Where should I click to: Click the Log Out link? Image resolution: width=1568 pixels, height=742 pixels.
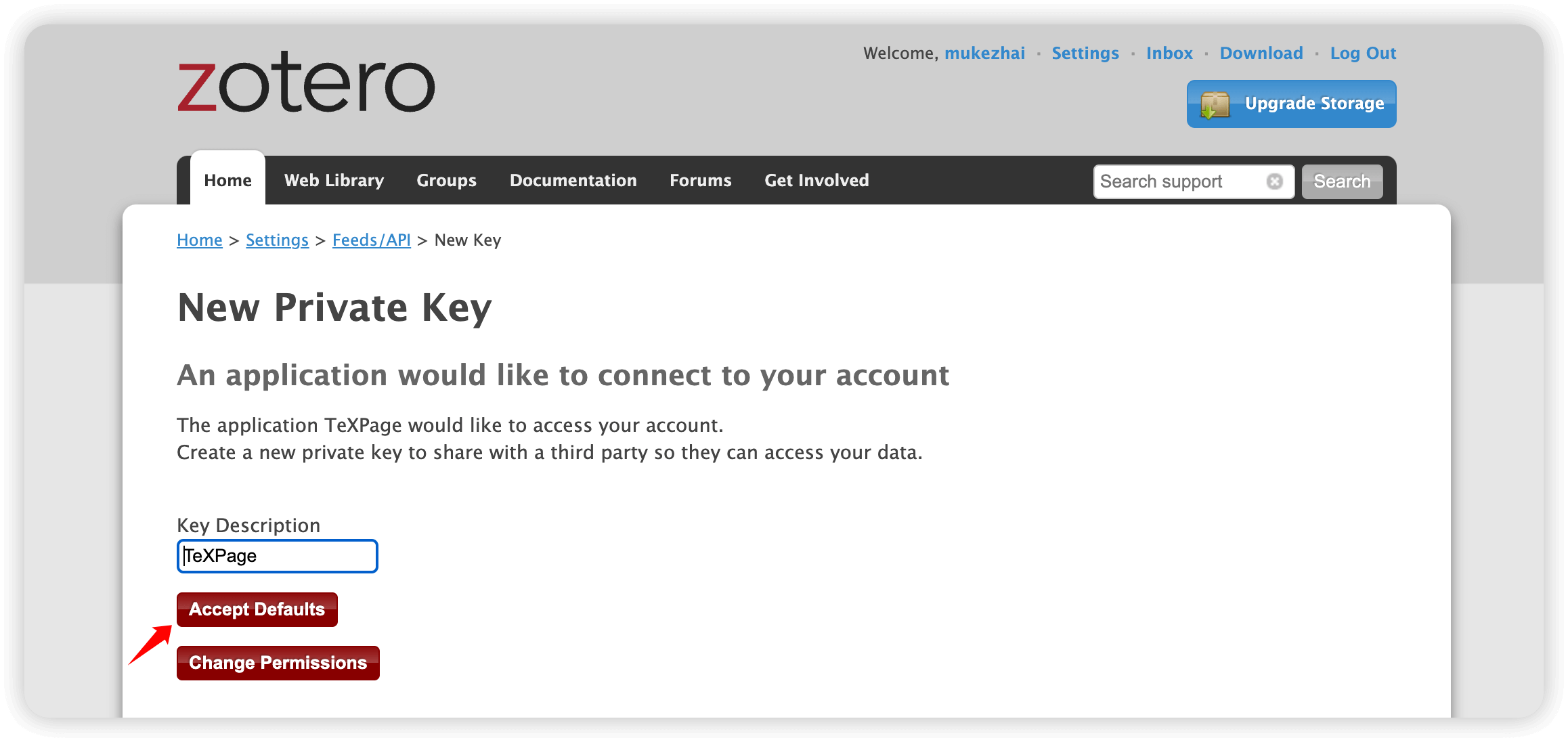click(x=1362, y=53)
